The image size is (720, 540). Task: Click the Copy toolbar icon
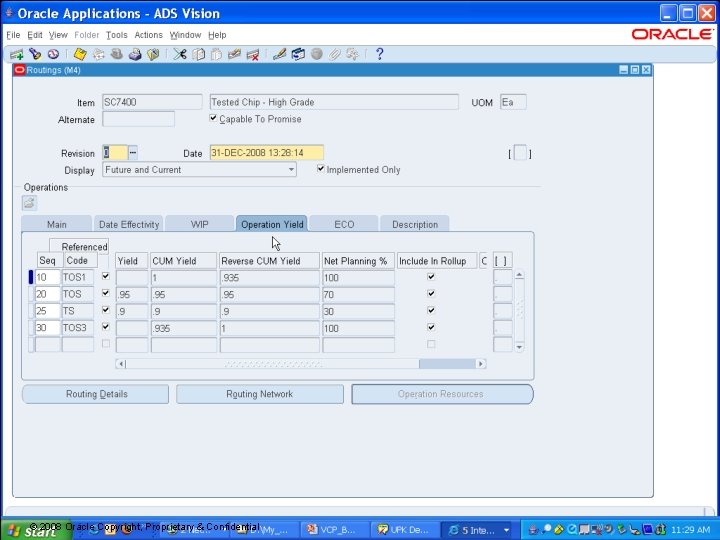pos(198,54)
